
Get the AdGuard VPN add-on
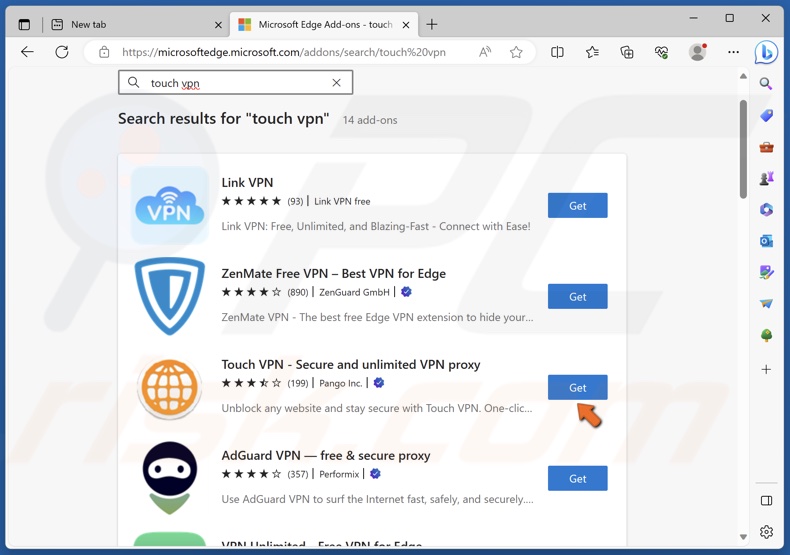click(x=577, y=478)
